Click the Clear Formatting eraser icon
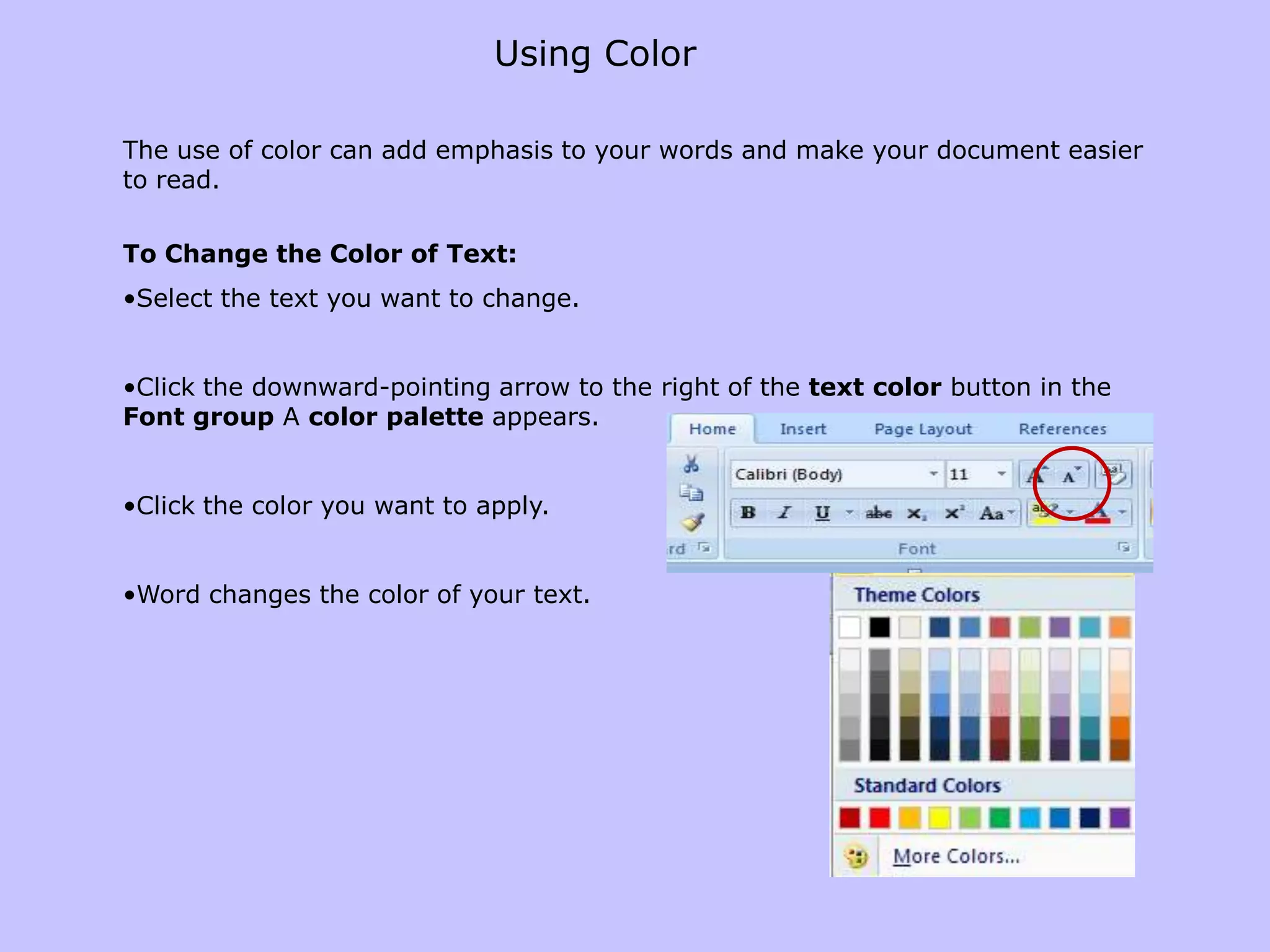1270x952 pixels. [x=1115, y=475]
